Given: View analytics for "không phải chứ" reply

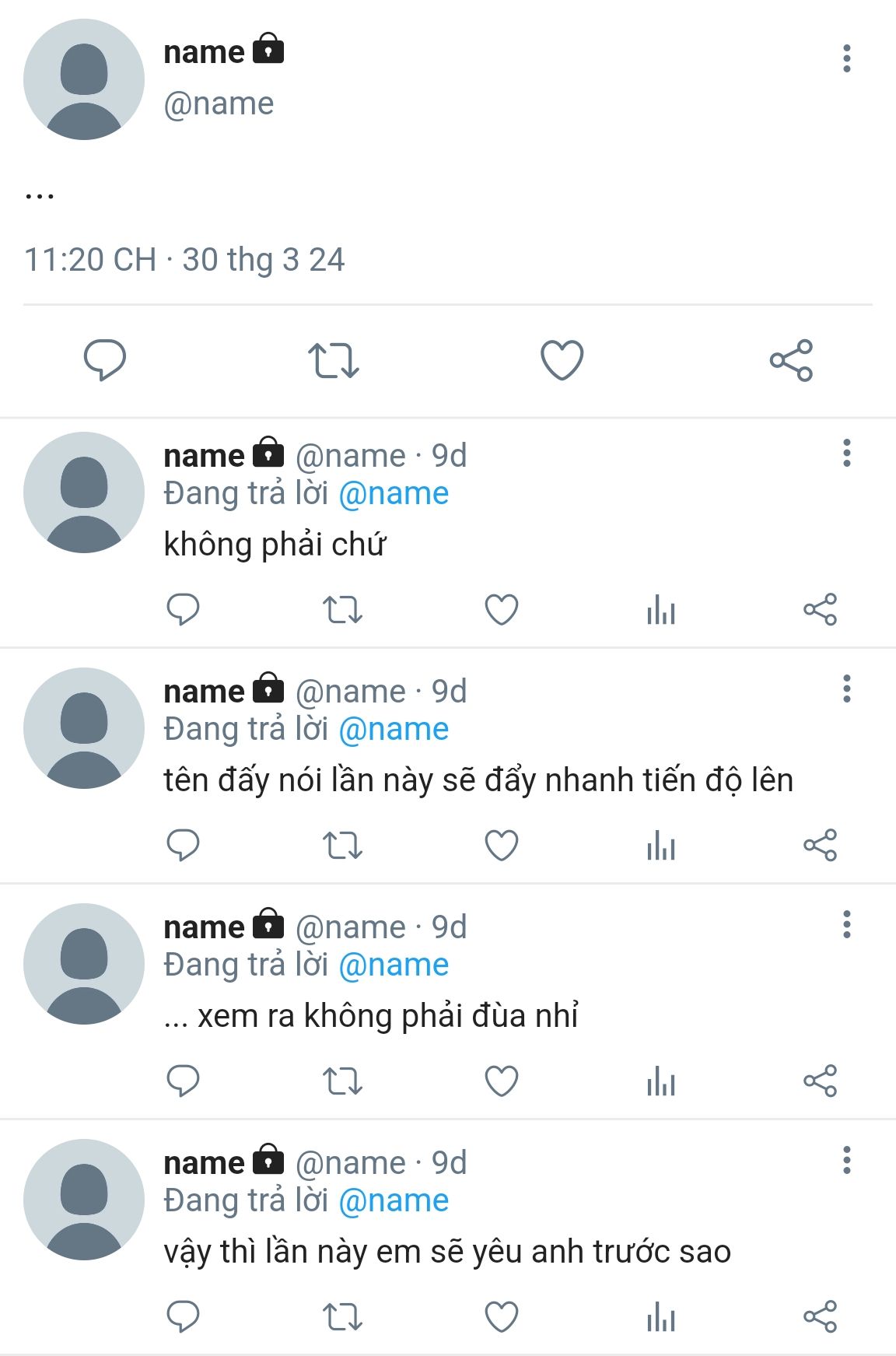Looking at the screenshot, I should click(x=660, y=610).
